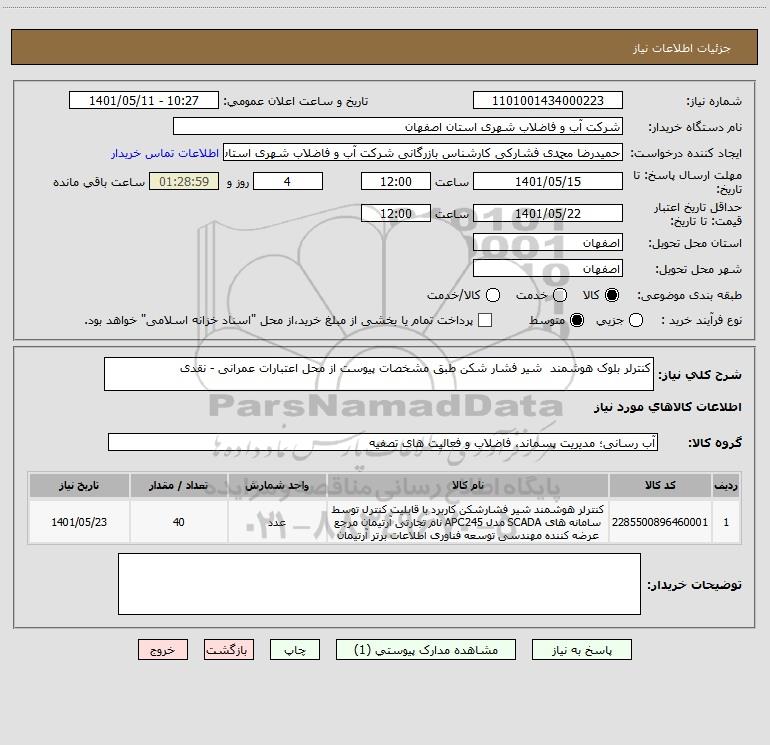Click the item name cell mentioning APC245

pos(468,522)
